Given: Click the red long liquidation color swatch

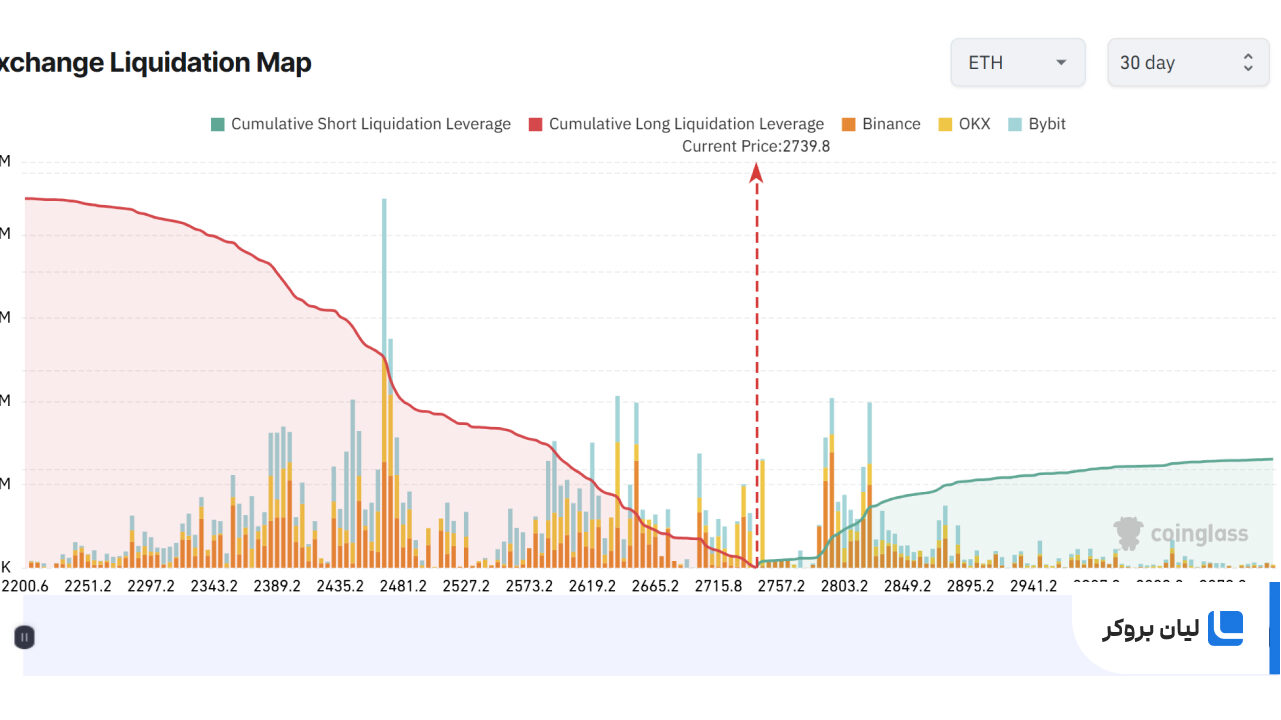Looking at the screenshot, I should click(x=535, y=124).
